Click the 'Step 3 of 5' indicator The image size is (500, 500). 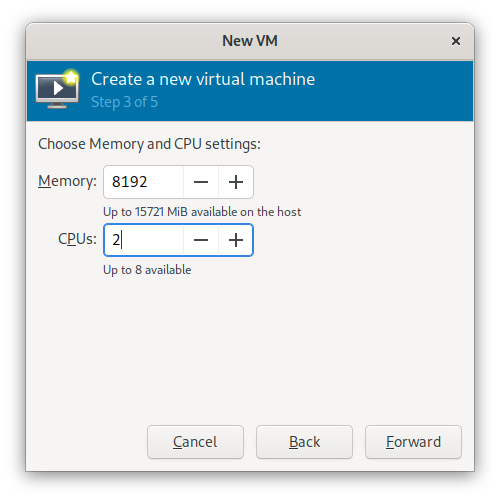pyautogui.click(x=124, y=102)
